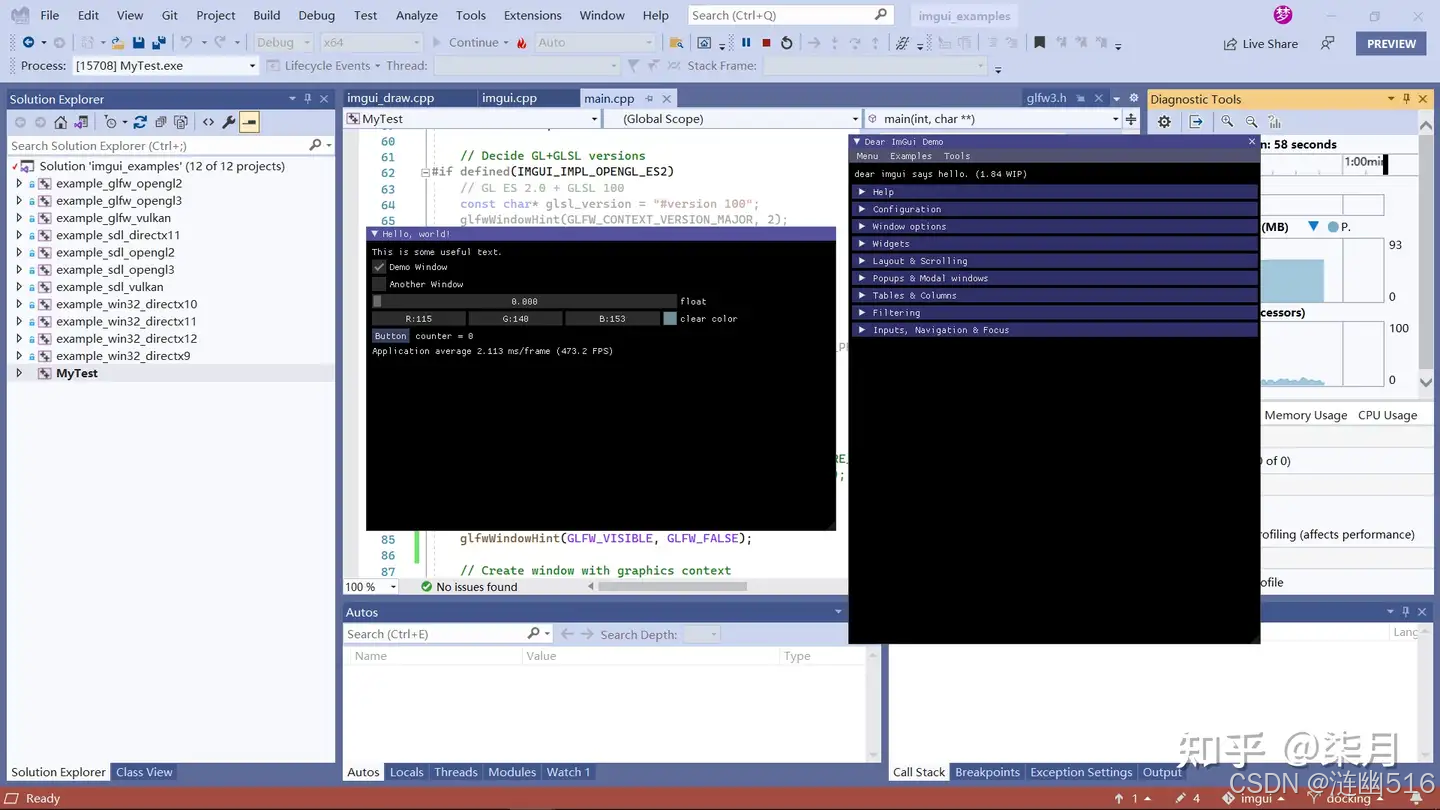Select example_sdl_vulkan in Solution Explorer
Screen dimensions: 1440x810
tap(109, 287)
